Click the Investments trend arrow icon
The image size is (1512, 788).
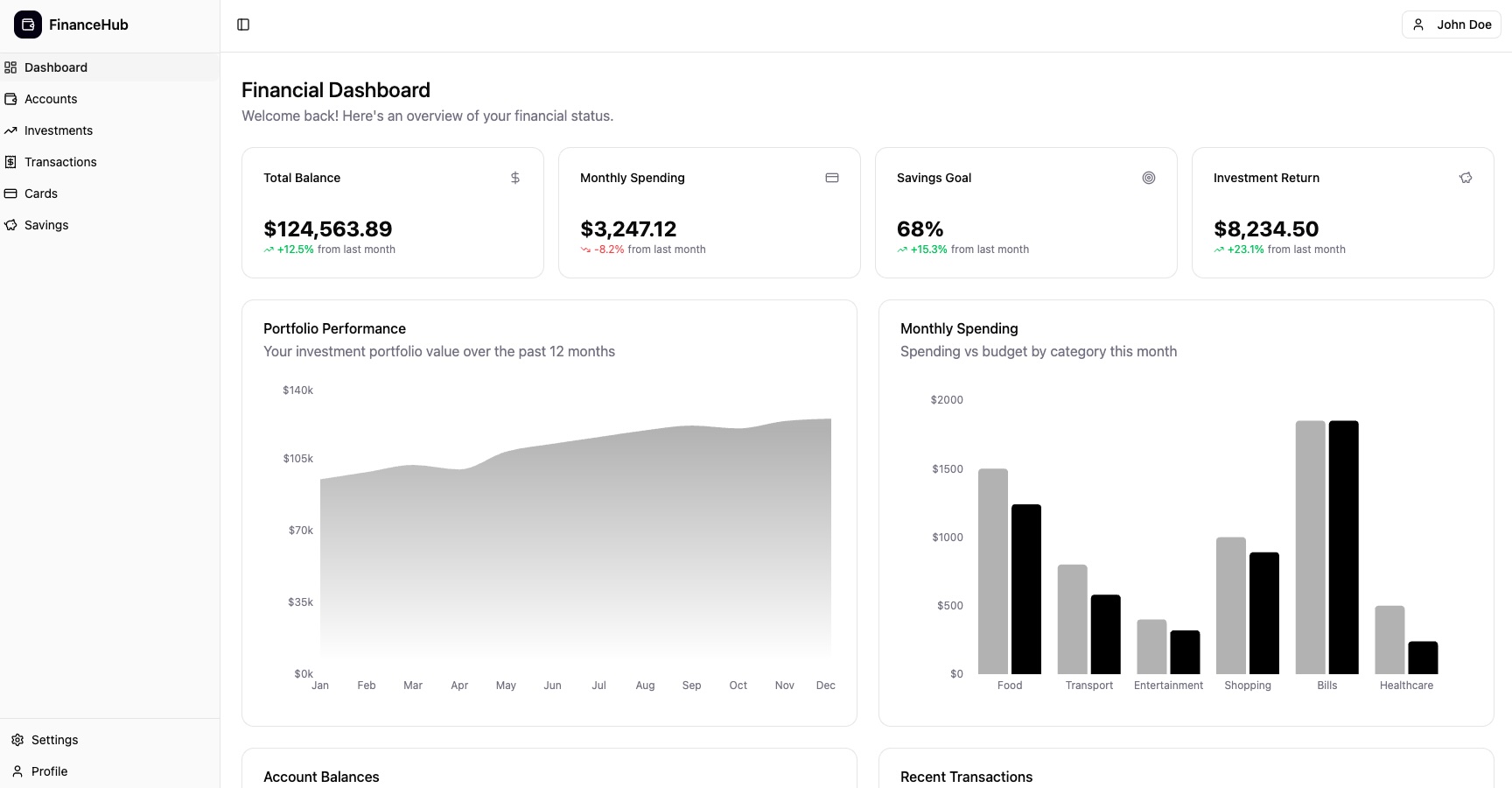point(10,130)
